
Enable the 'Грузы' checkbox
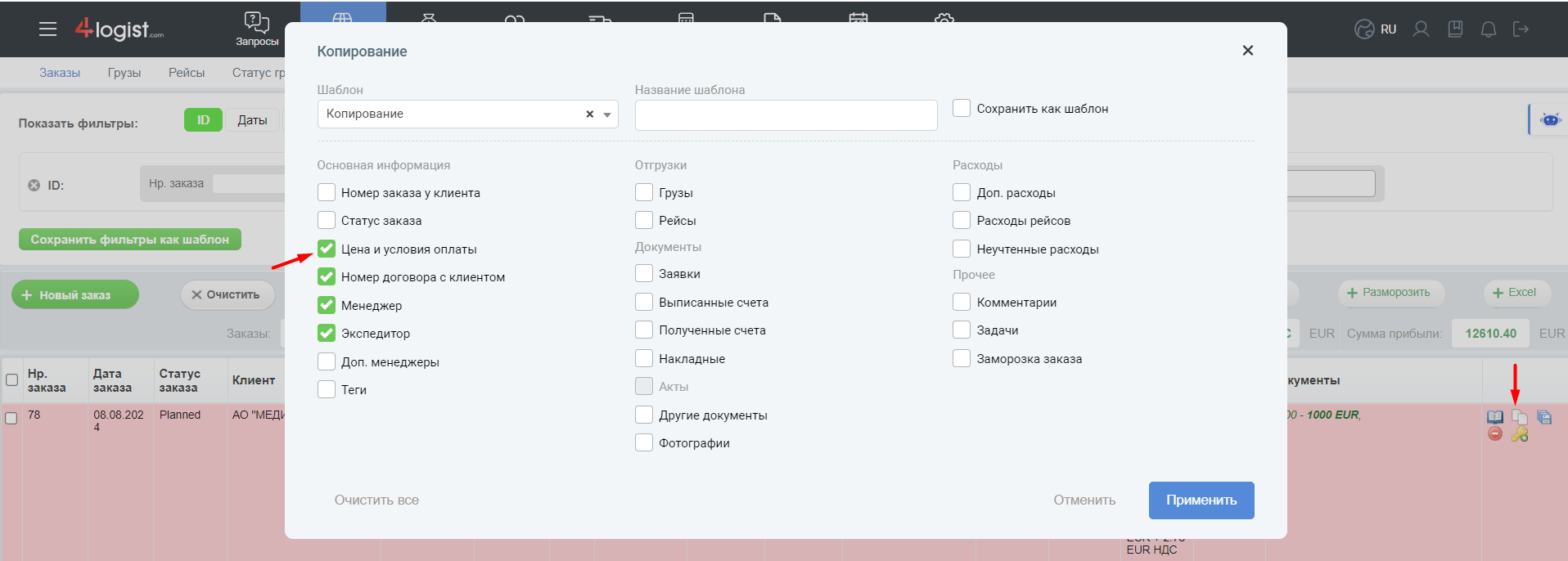coord(644,192)
